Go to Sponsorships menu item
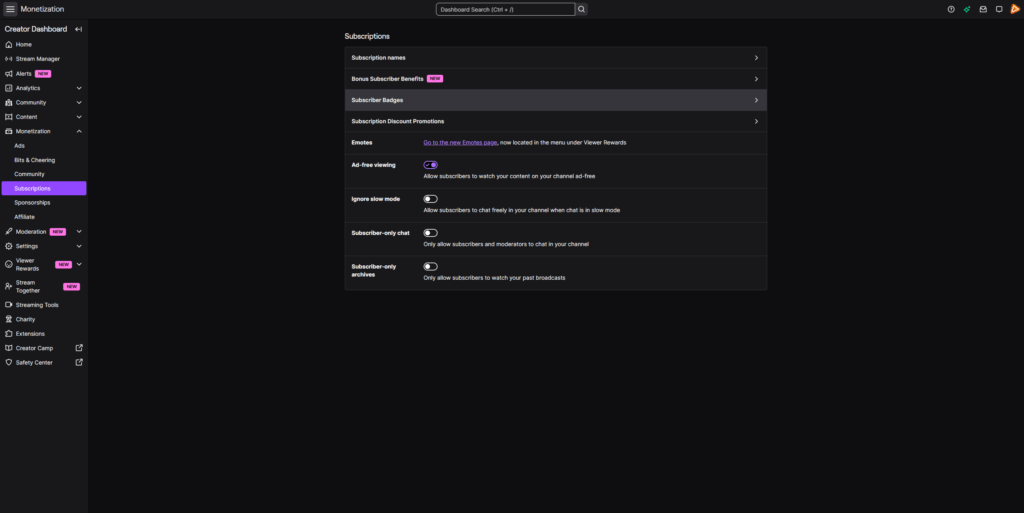 coord(32,202)
